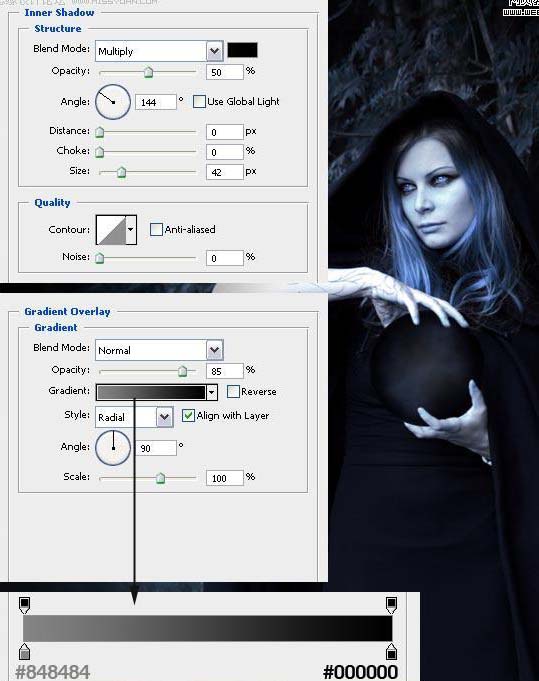Click the Choke slider handle
539x681 pixels.
click(99, 152)
